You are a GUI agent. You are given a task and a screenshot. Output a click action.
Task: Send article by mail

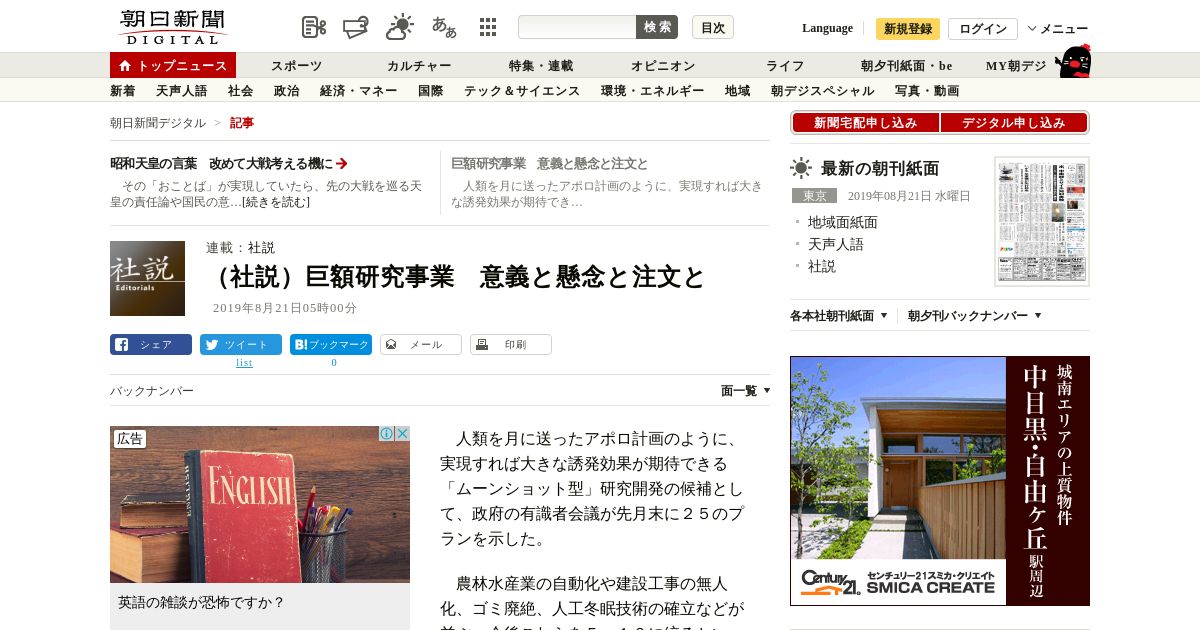421,345
